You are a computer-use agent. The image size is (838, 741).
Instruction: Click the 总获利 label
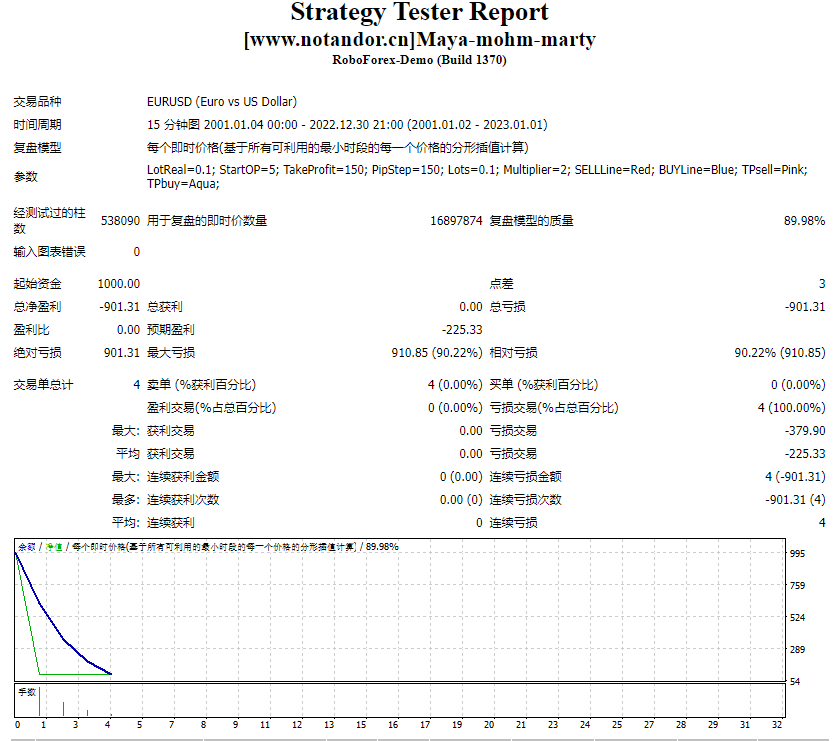[x=165, y=307]
